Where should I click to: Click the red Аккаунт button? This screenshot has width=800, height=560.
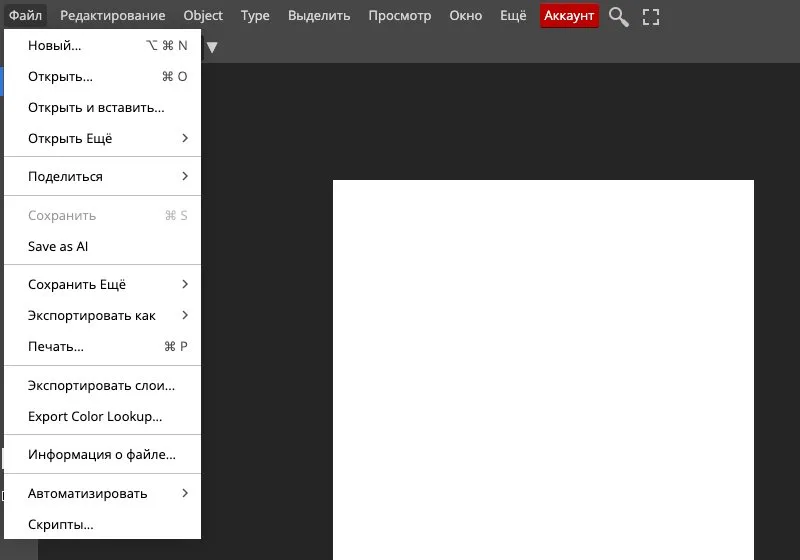569,16
